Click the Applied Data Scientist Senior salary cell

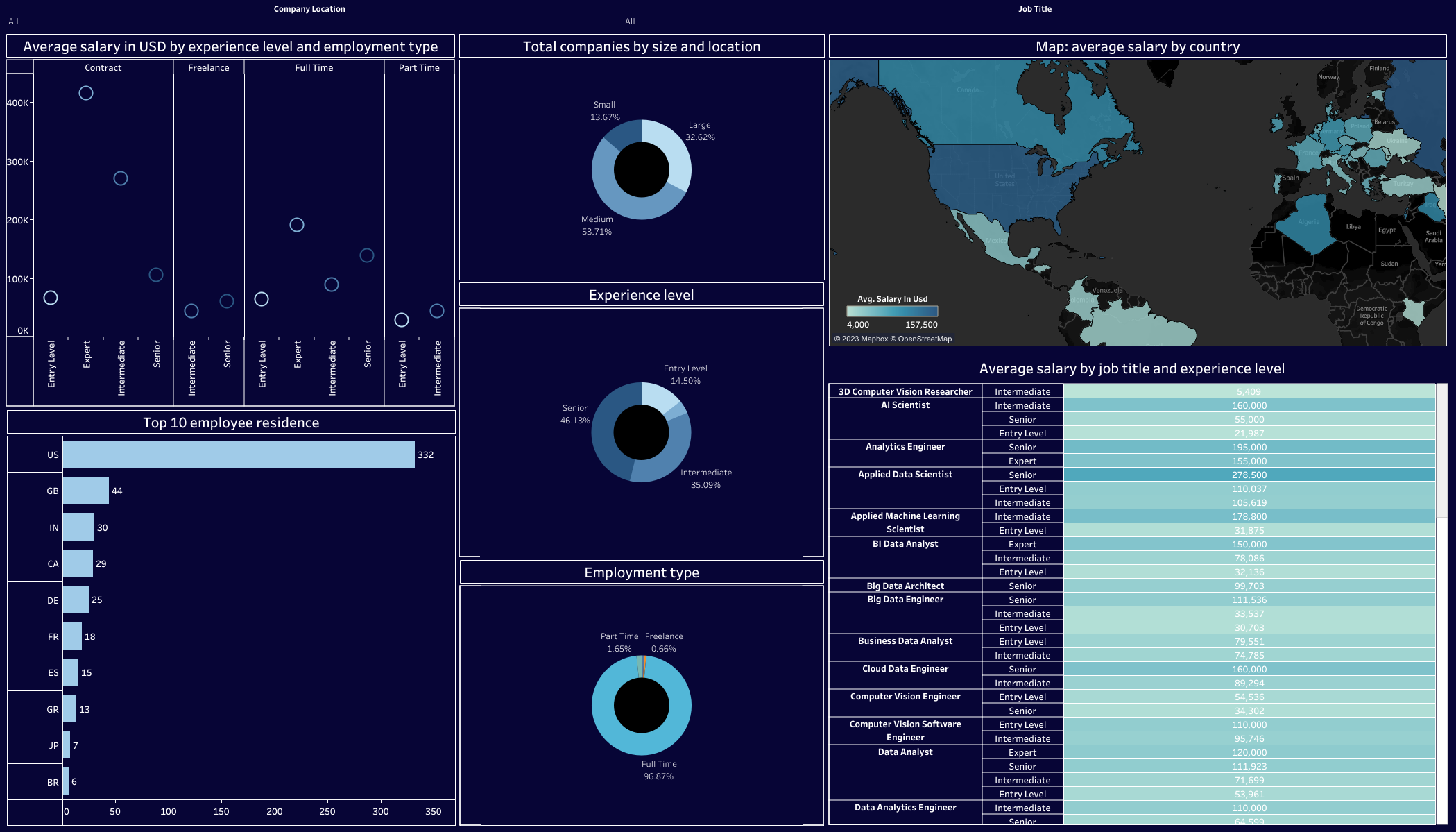1249,475
